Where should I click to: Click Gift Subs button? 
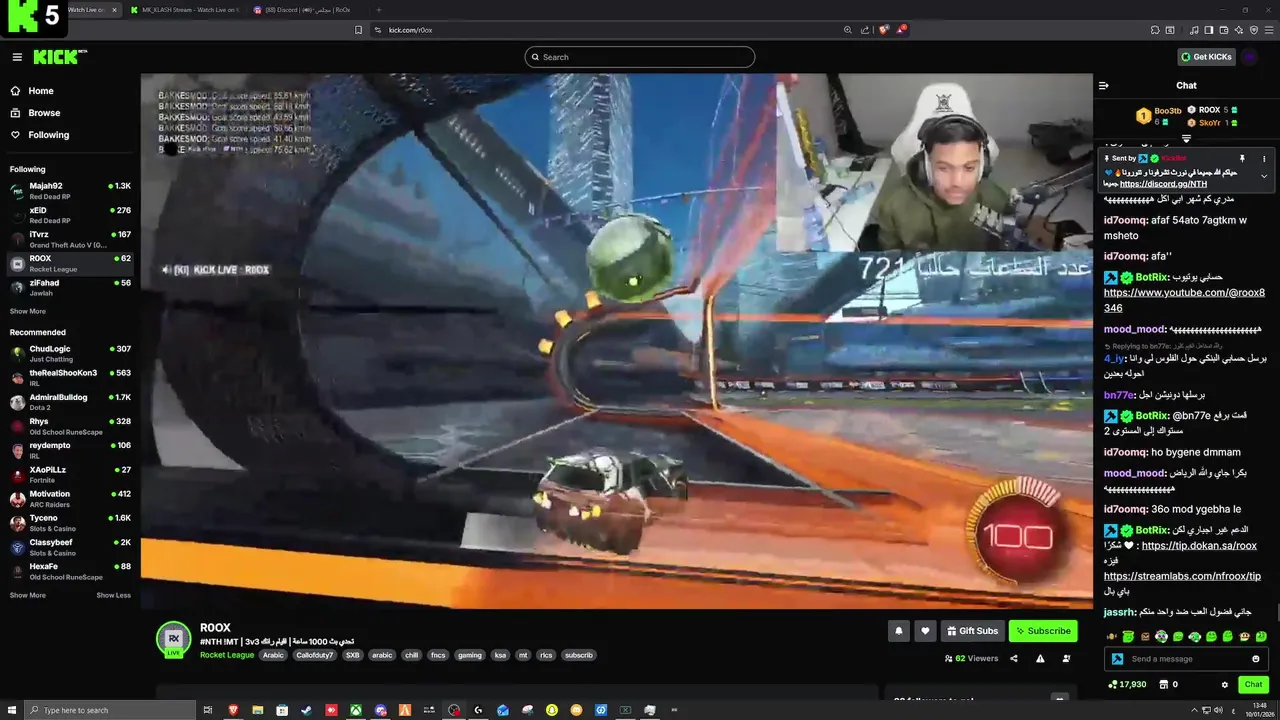point(972,631)
